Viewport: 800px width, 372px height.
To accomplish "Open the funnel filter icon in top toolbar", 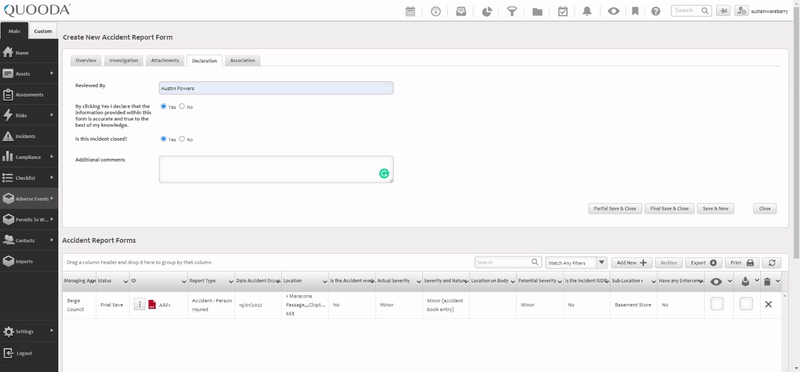I will pyautogui.click(x=512, y=11).
